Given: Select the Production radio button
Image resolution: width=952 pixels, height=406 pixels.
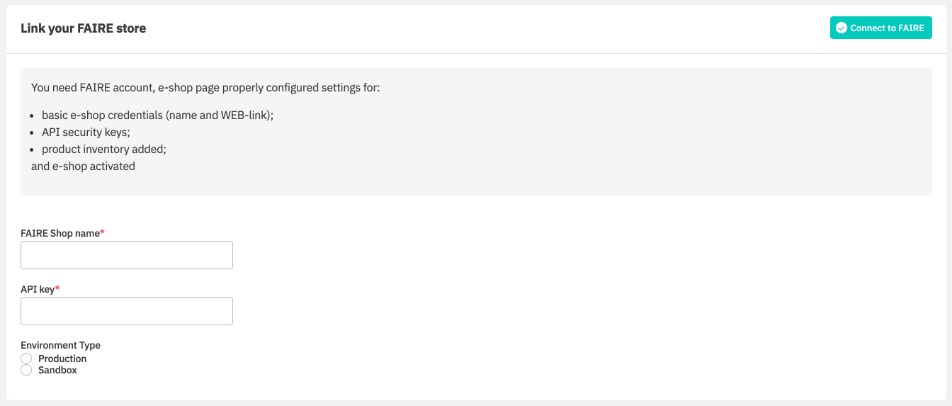Looking at the screenshot, I should [x=26, y=359].
